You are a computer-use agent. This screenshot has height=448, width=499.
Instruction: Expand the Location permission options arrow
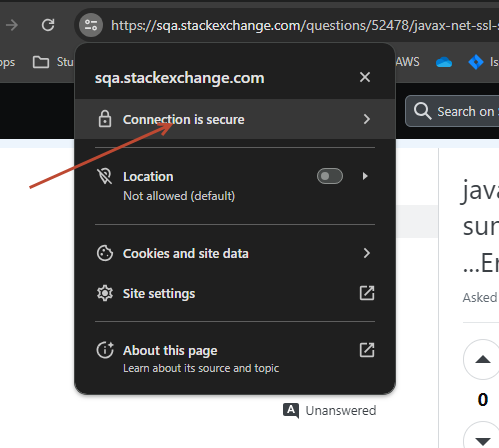coord(365,176)
